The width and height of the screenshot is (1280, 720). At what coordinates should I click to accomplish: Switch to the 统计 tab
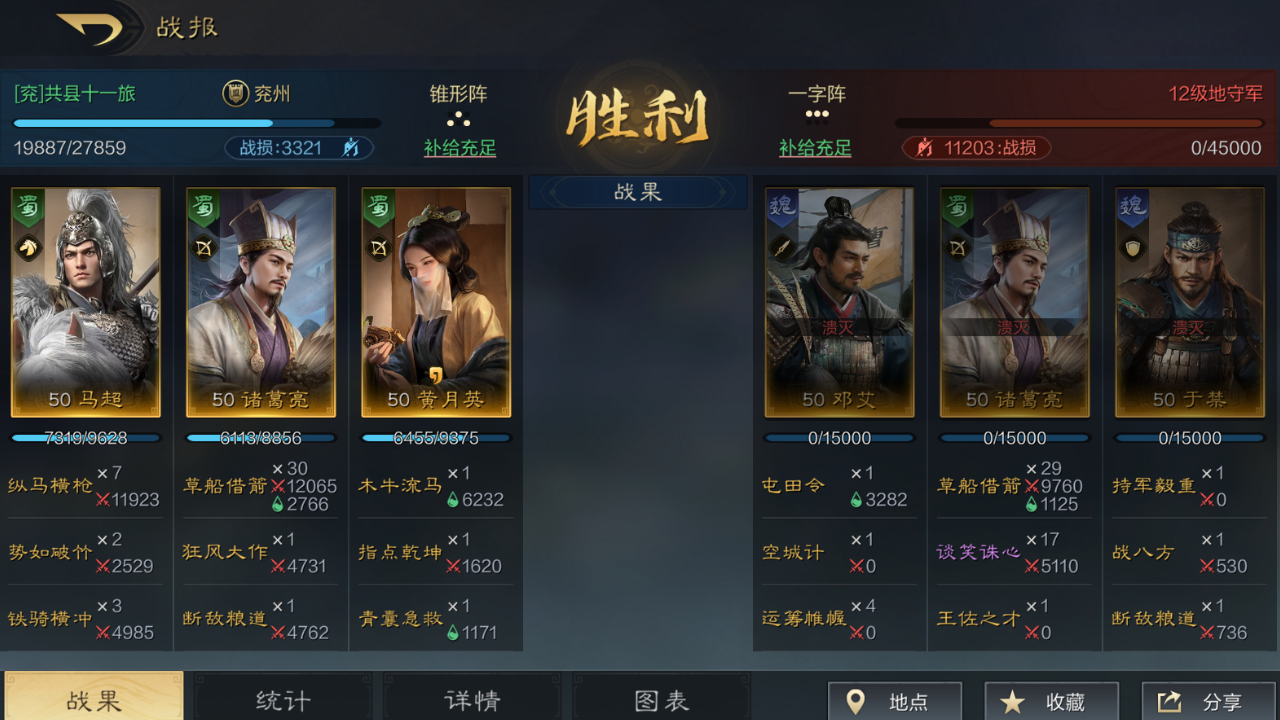click(x=283, y=700)
